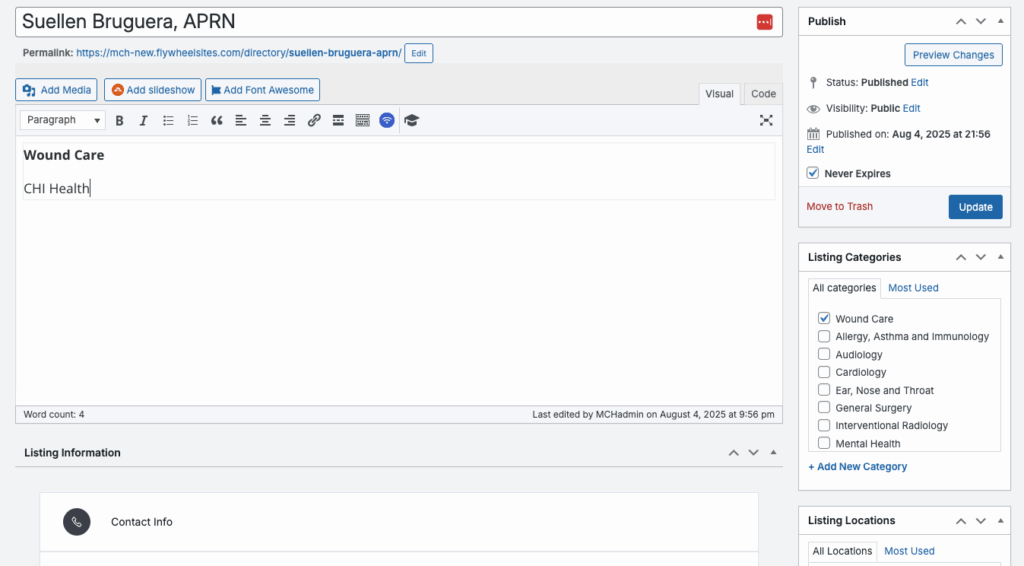Uncheck the Wound Care category
The width and height of the screenshot is (1024, 566).
[824, 319]
